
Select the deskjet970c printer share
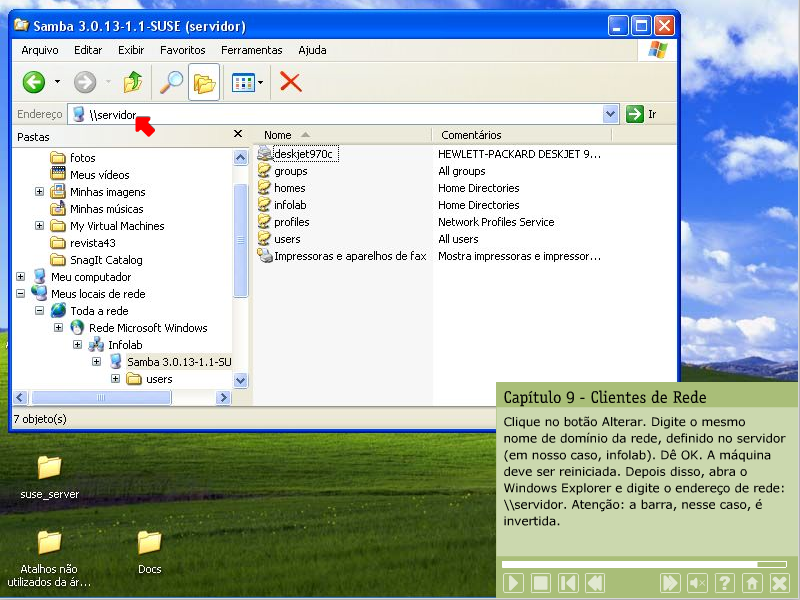pyautogui.click(x=303, y=154)
